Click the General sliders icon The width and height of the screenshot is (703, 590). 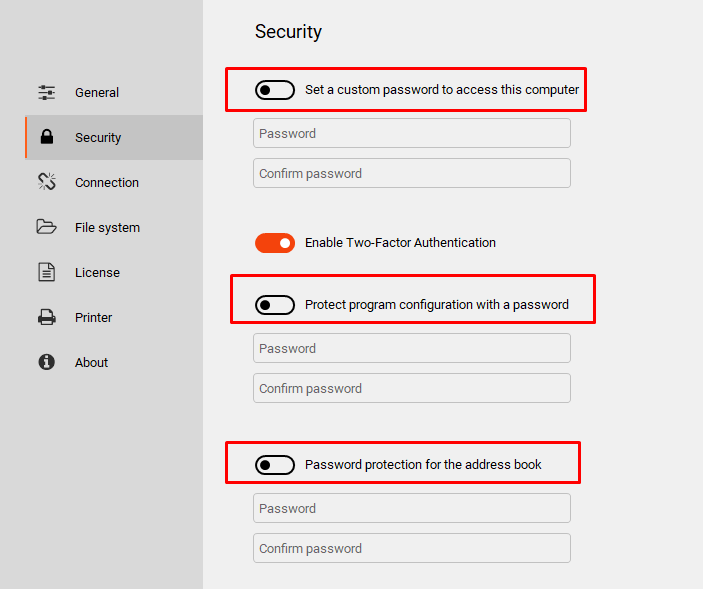click(47, 92)
